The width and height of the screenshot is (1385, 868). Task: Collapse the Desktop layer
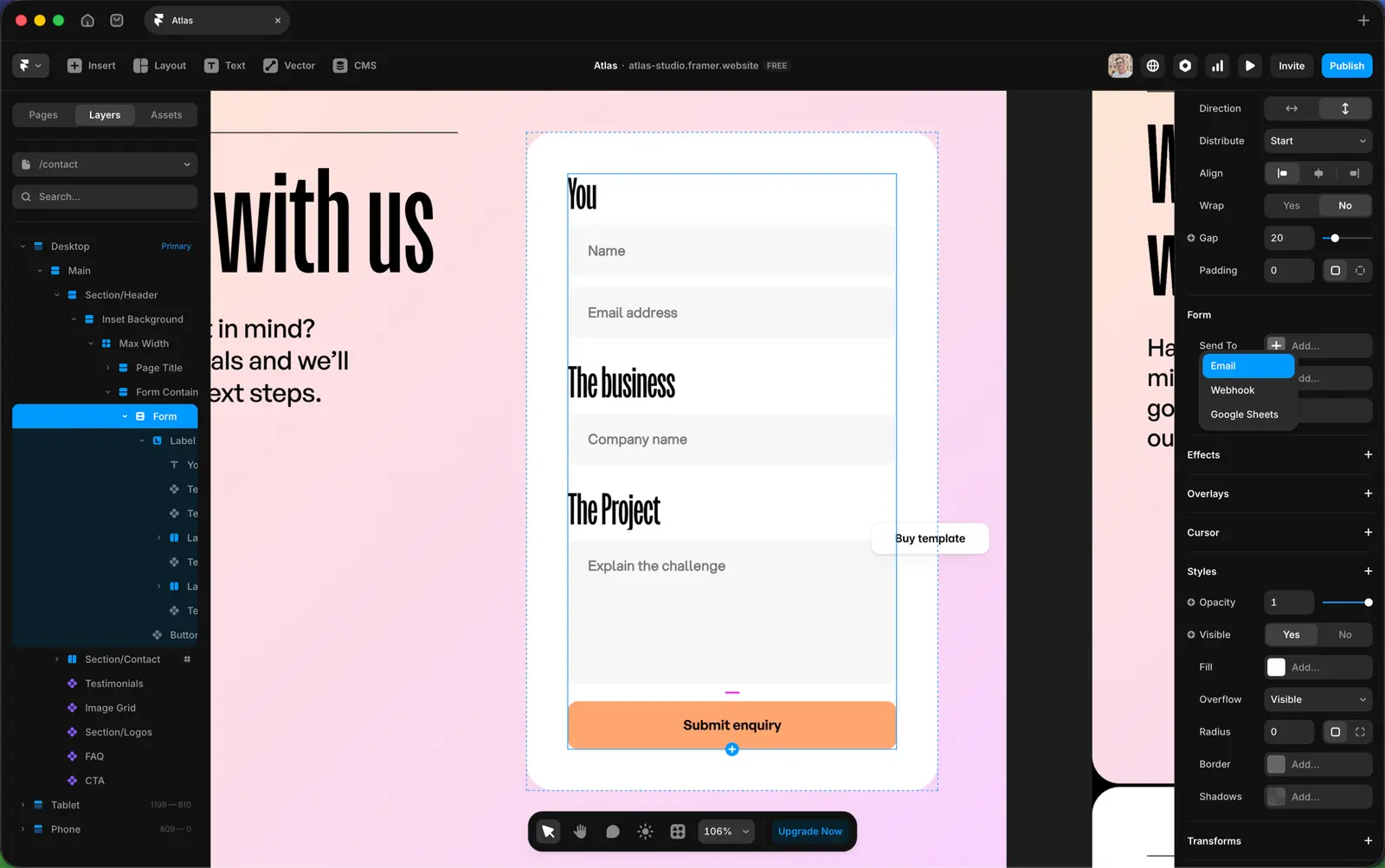(x=23, y=247)
